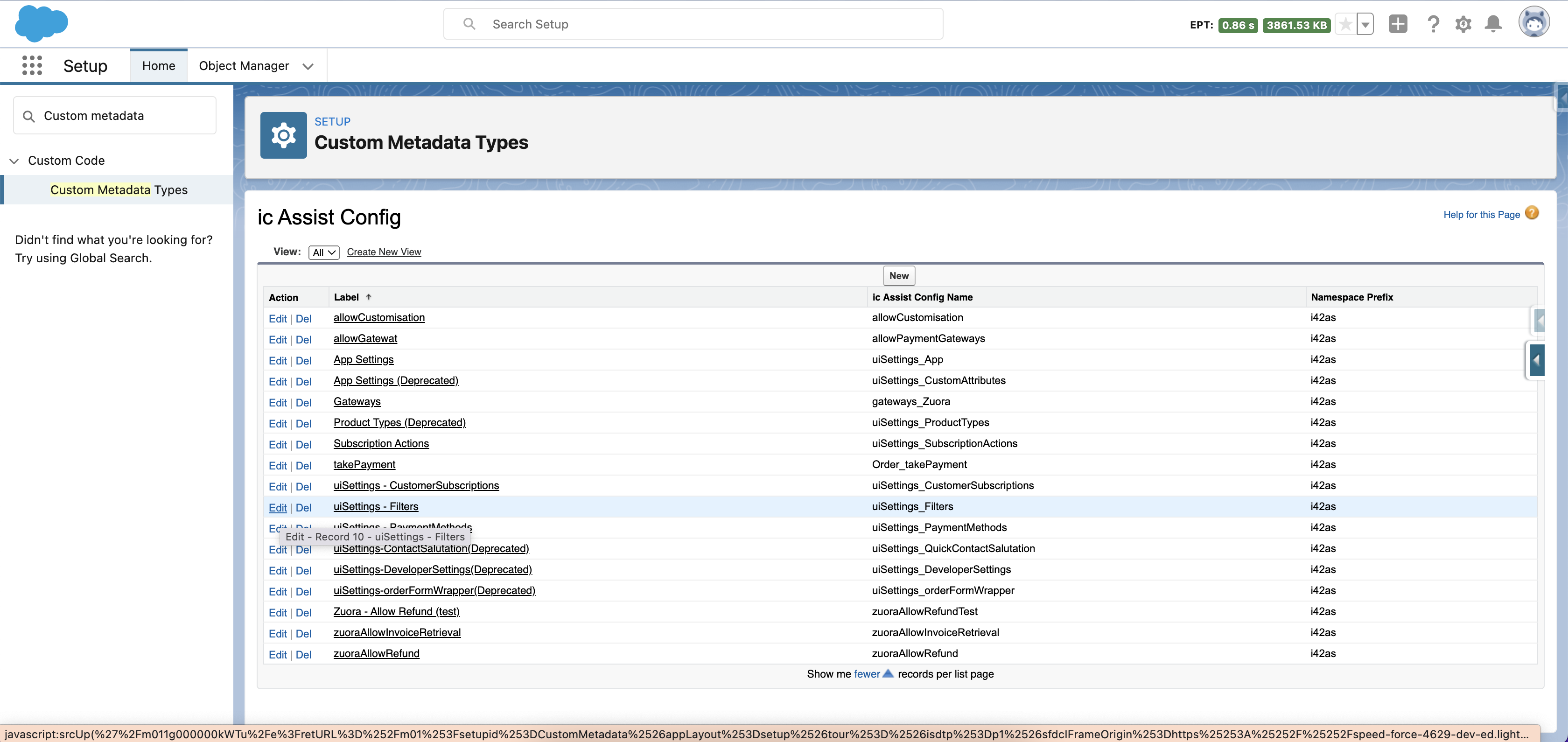Image resolution: width=1568 pixels, height=742 pixels.
Task: Open the help question mark icon
Action: 1434,24
